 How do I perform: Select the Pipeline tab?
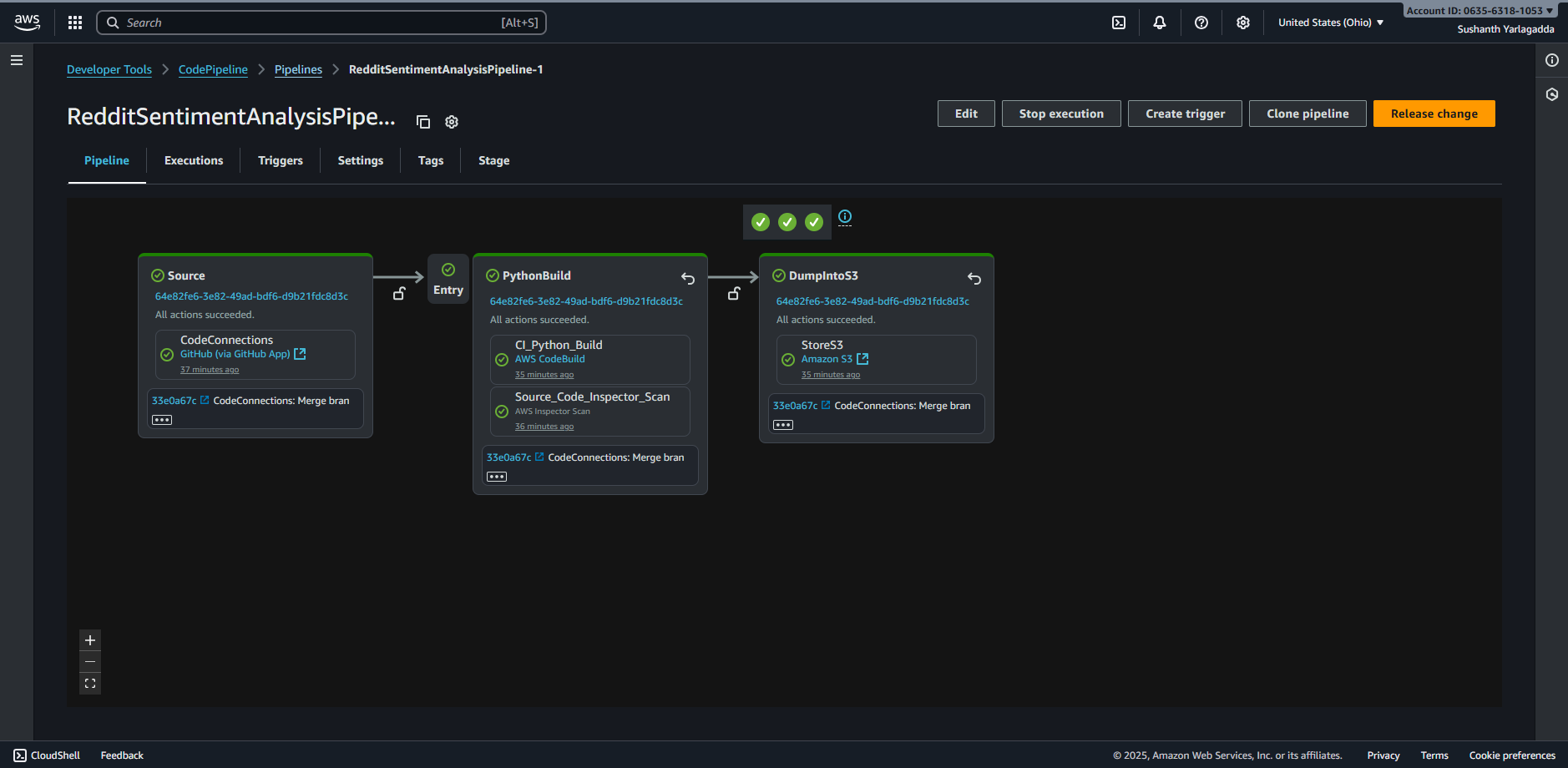107,160
